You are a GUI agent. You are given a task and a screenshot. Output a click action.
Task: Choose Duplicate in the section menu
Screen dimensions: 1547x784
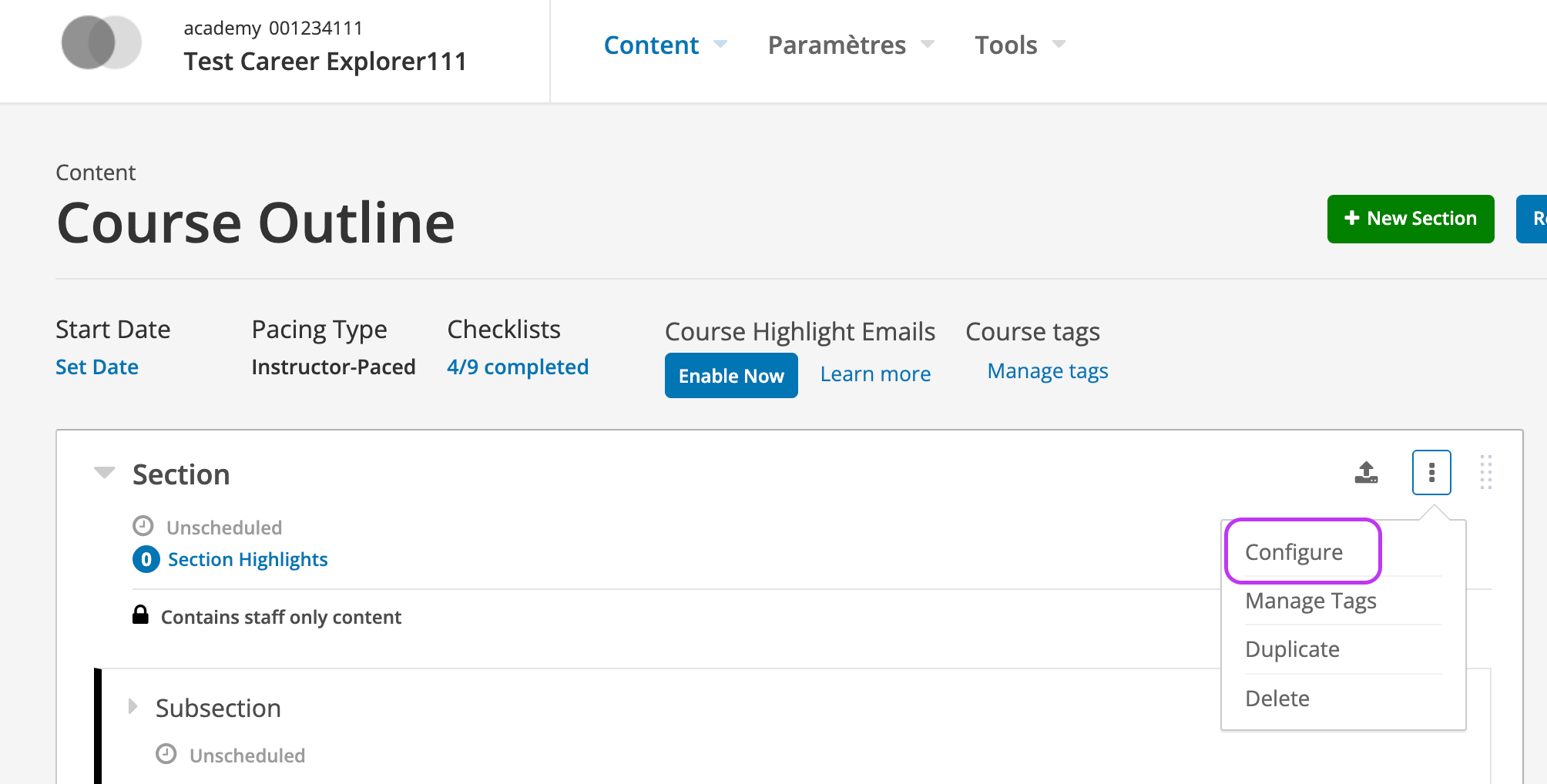click(1292, 649)
